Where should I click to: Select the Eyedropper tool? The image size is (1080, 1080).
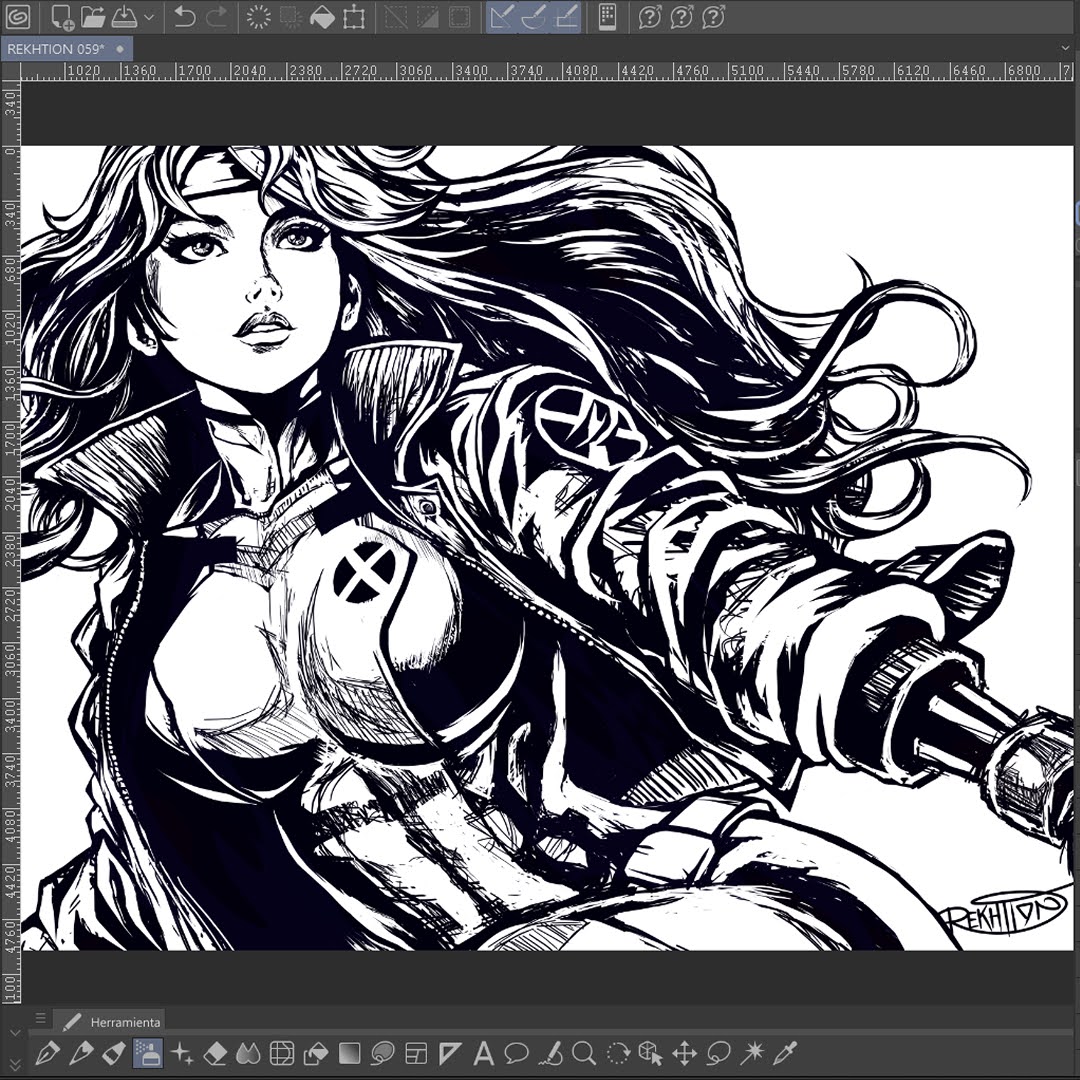click(x=785, y=1053)
